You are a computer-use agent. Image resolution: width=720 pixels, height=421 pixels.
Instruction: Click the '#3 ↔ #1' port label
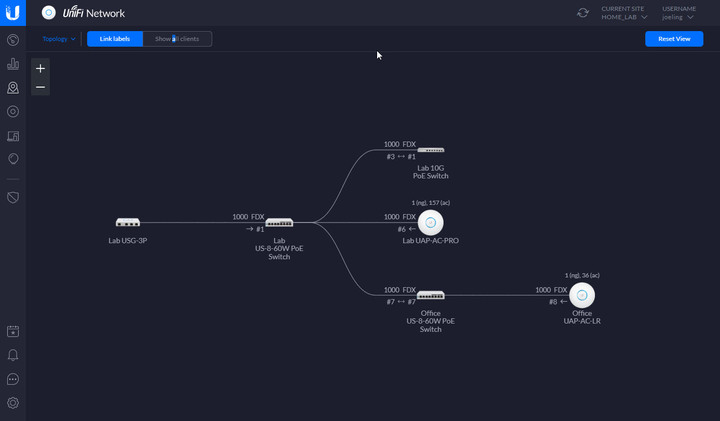point(401,157)
